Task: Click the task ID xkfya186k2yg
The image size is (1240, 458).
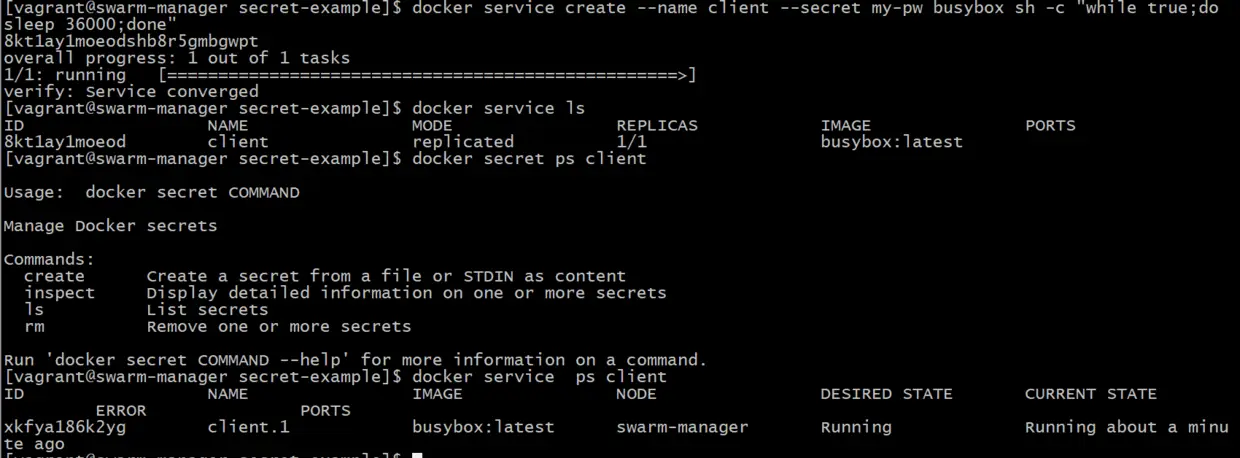Action: click(65, 427)
